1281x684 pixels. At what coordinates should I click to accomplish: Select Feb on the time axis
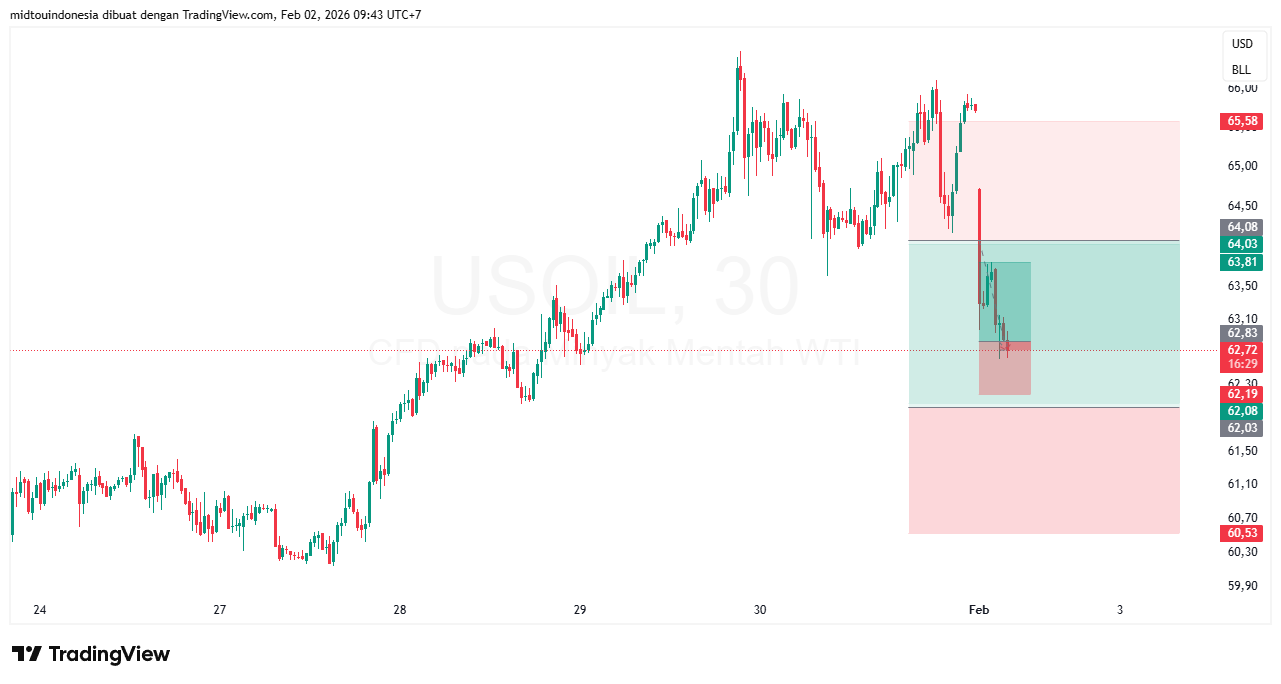point(978,609)
